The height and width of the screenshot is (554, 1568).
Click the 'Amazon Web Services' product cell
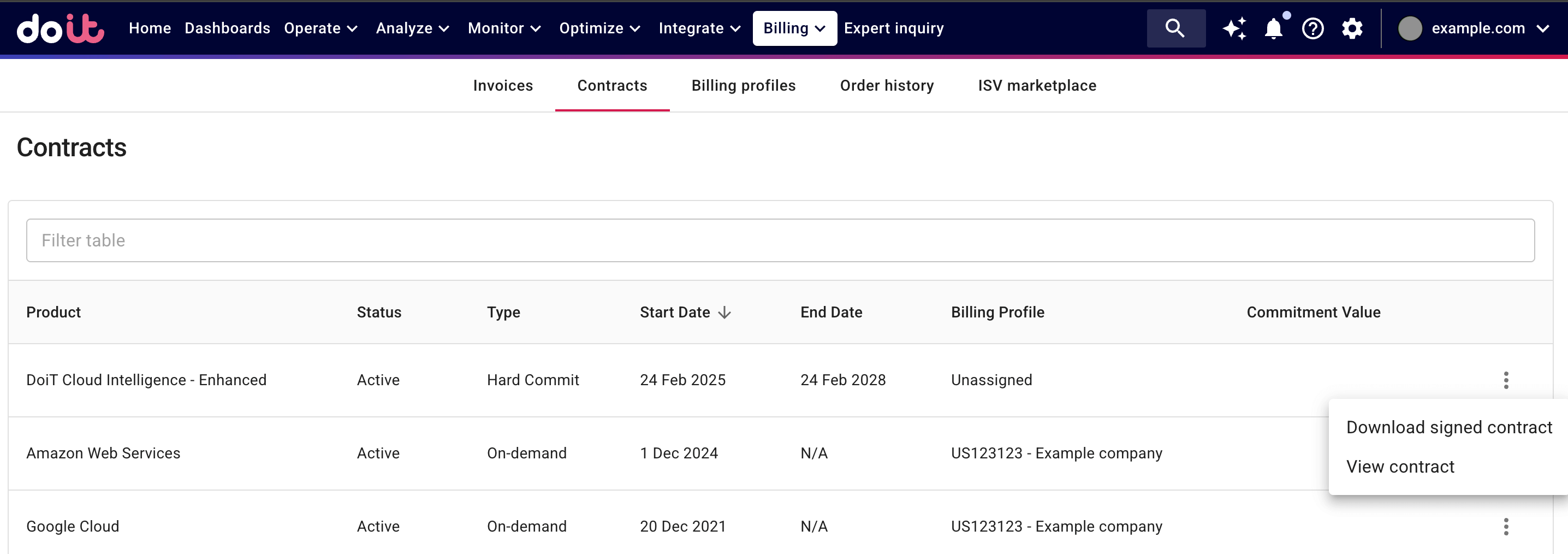pos(103,453)
